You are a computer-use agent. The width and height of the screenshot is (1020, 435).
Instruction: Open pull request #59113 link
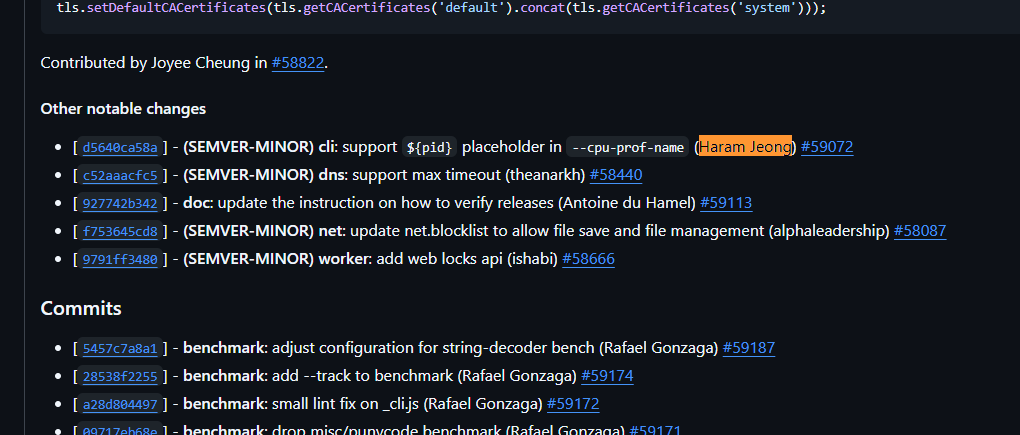726,203
